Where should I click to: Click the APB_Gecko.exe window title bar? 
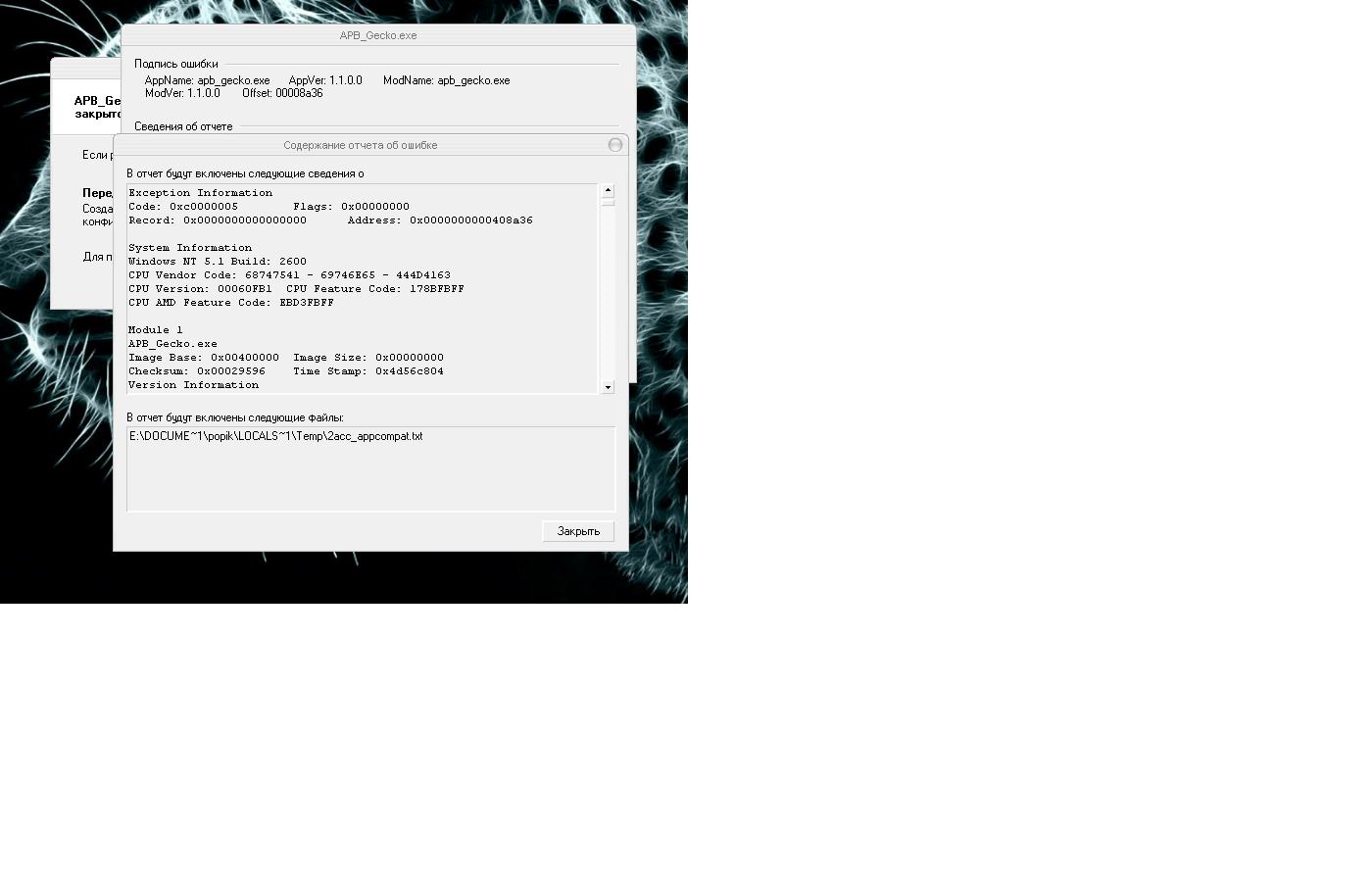pyautogui.click(x=377, y=35)
